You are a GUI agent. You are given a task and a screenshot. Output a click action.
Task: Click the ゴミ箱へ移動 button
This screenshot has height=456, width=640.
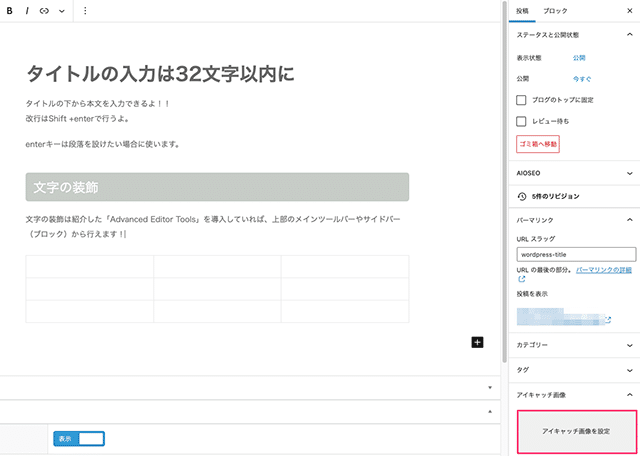click(538, 145)
